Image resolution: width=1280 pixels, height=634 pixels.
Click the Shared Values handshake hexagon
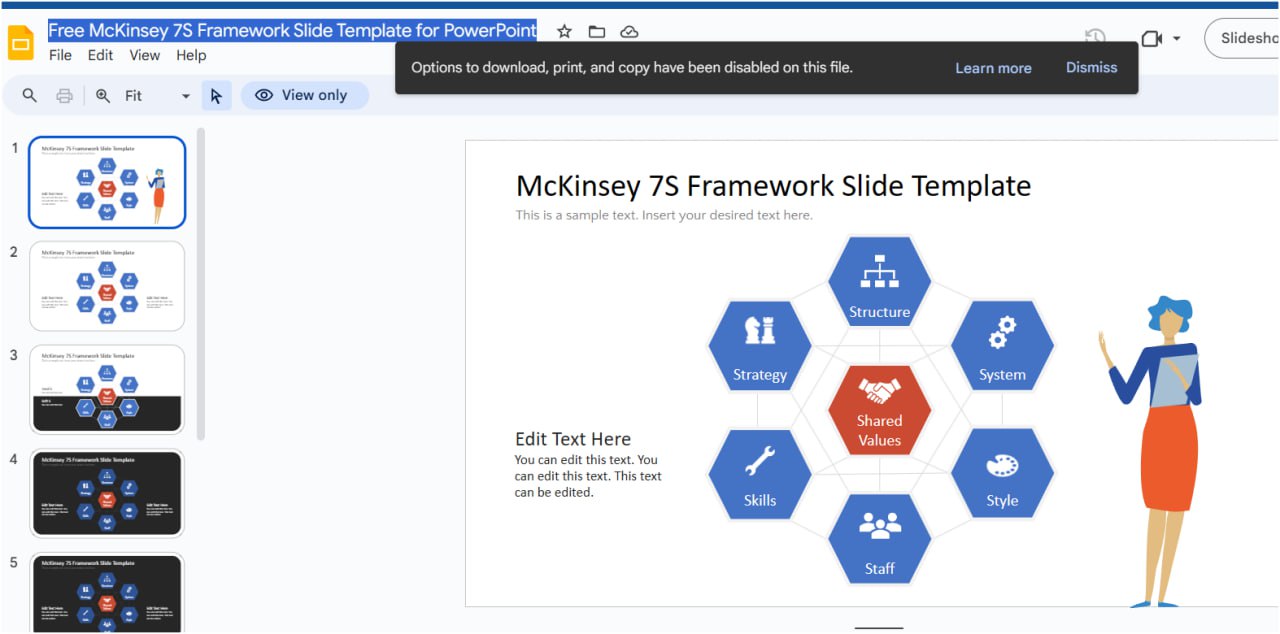[x=879, y=410]
